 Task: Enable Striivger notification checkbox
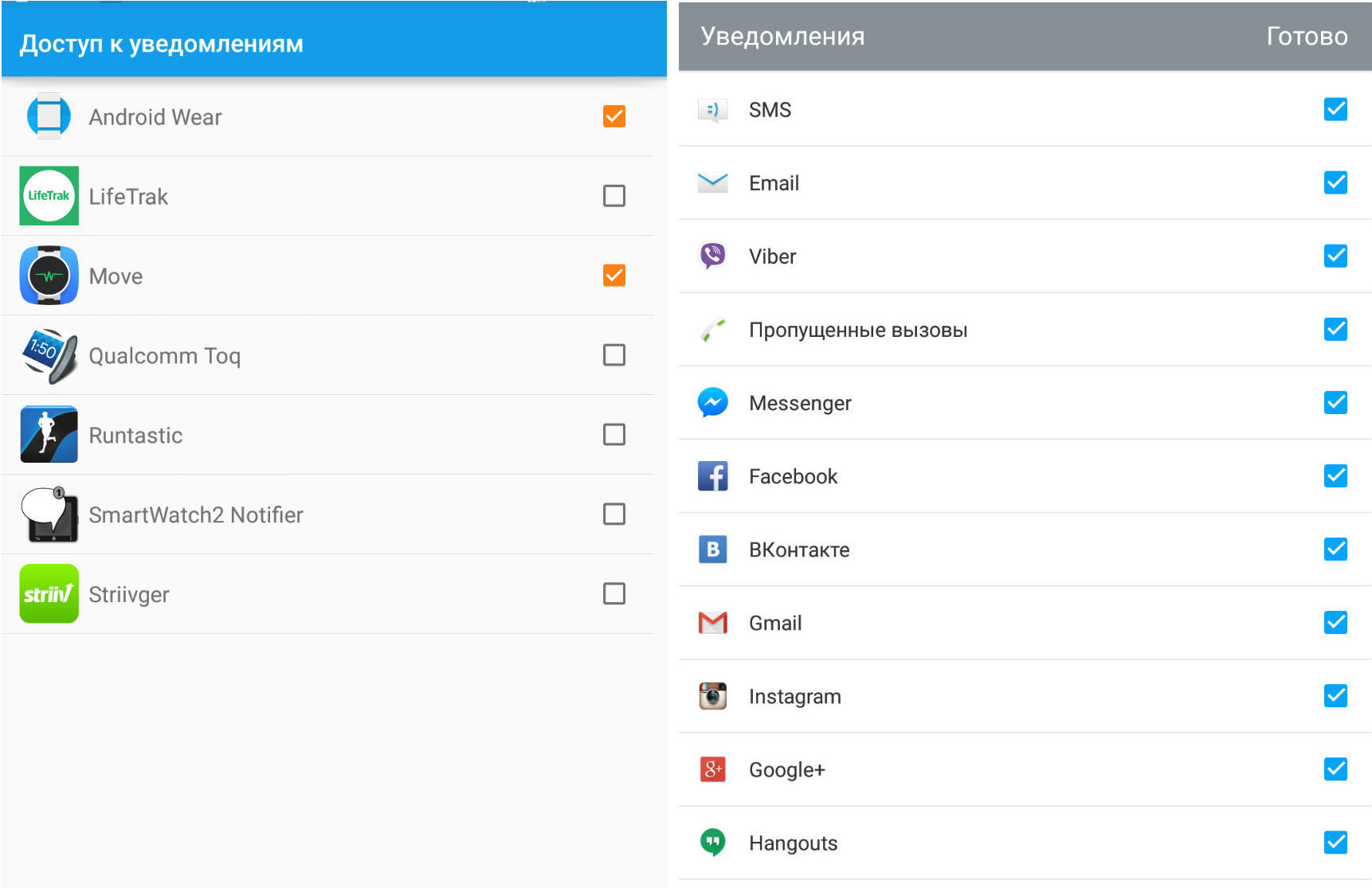[x=613, y=594]
